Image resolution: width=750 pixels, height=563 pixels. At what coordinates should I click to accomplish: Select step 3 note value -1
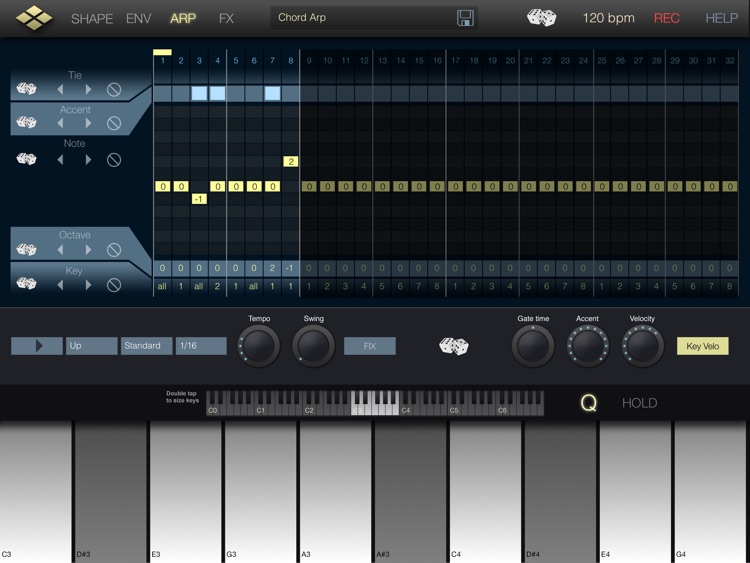[x=199, y=199]
